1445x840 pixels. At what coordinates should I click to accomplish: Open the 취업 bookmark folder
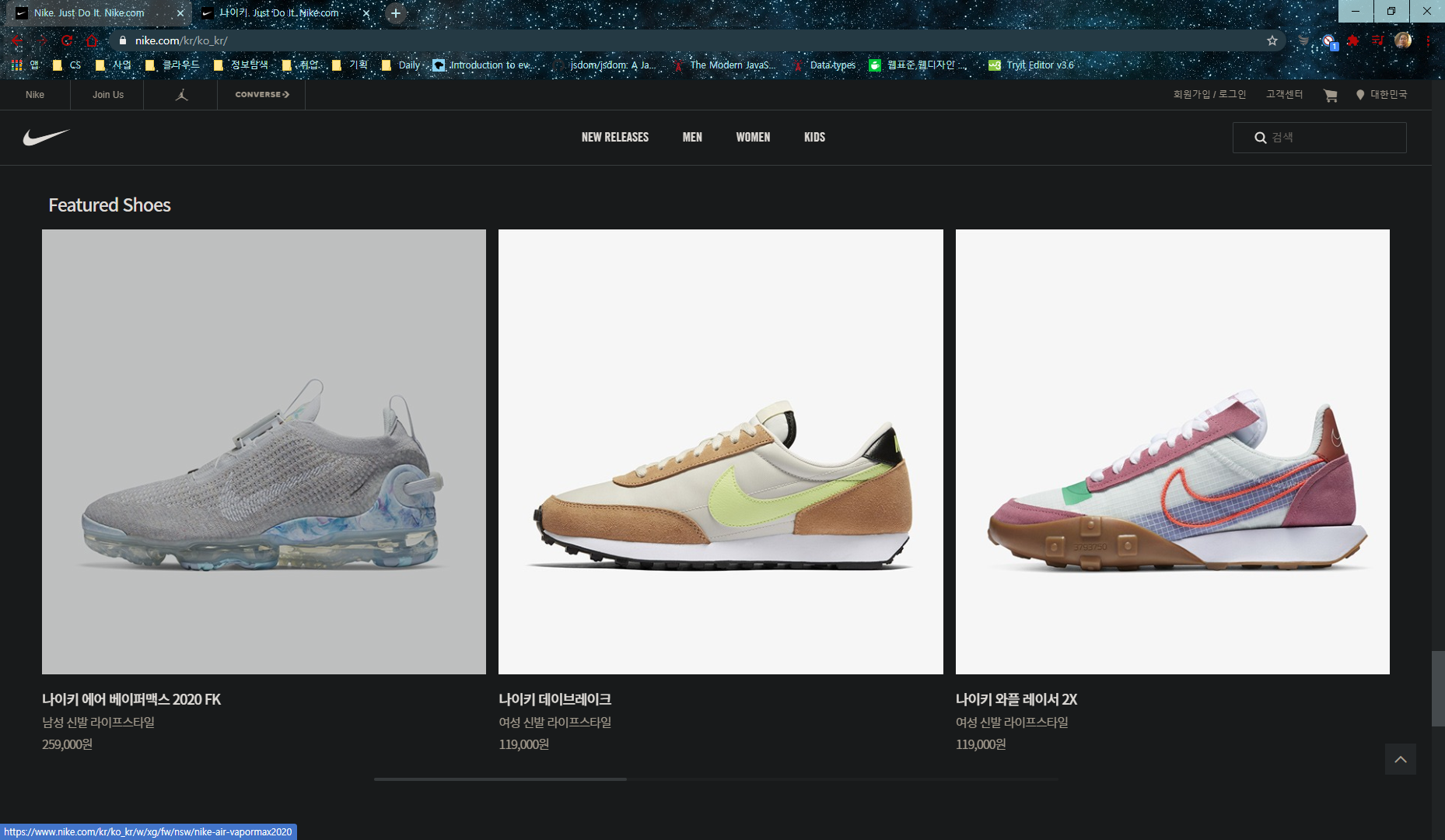[x=300, y=65]
